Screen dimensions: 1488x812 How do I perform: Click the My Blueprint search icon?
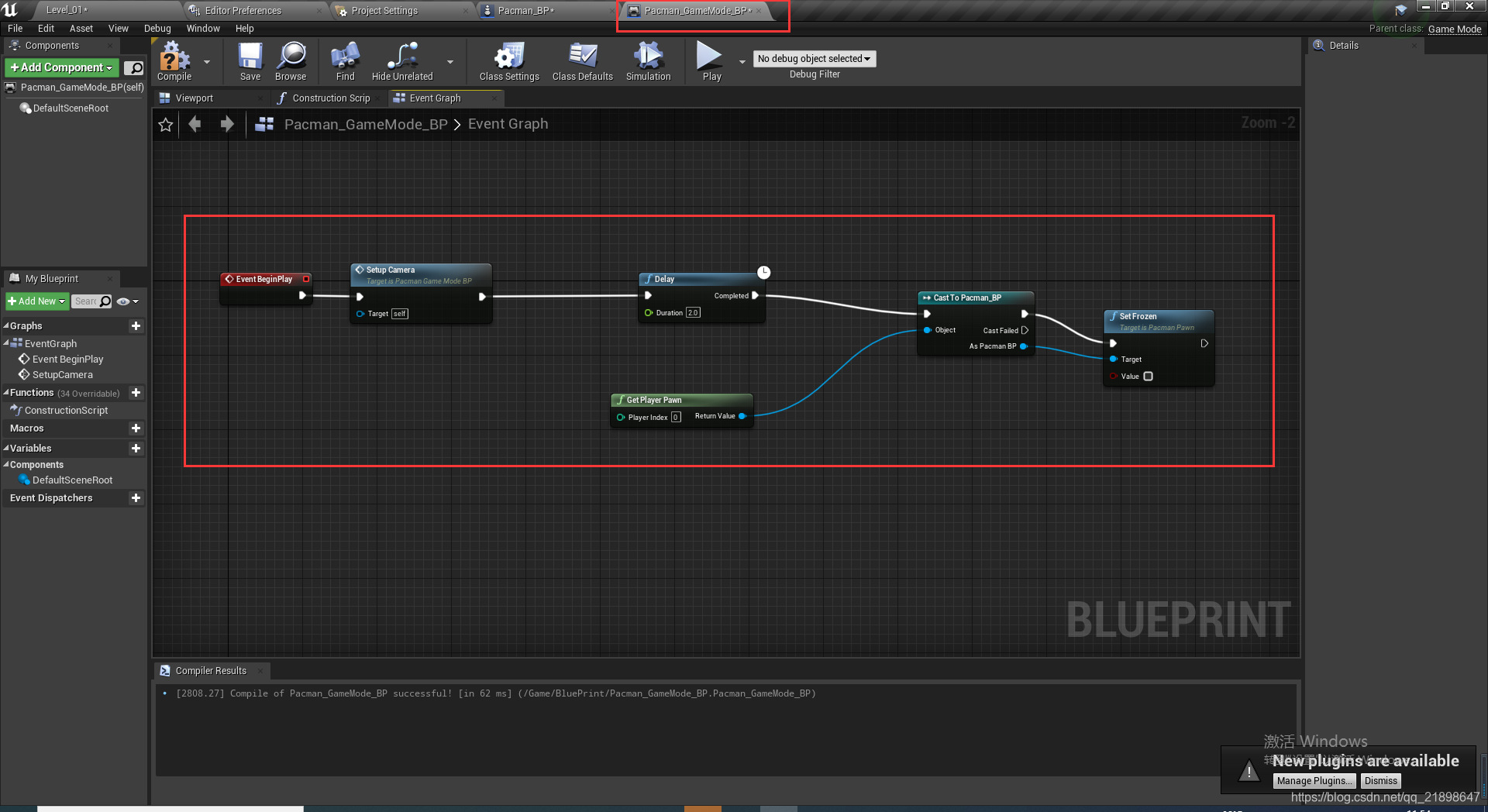105,301
